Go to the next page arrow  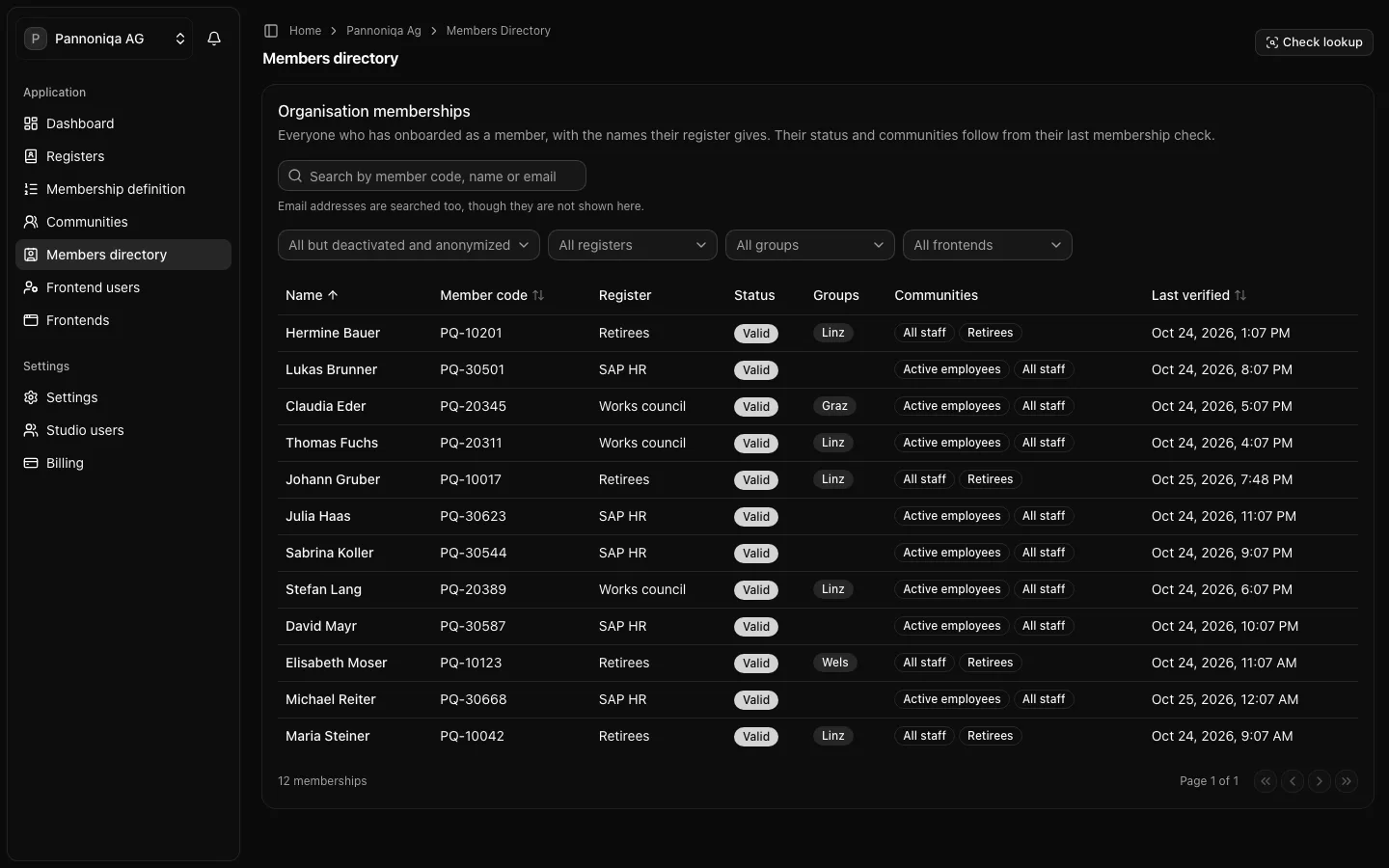tap(1320, 781)
